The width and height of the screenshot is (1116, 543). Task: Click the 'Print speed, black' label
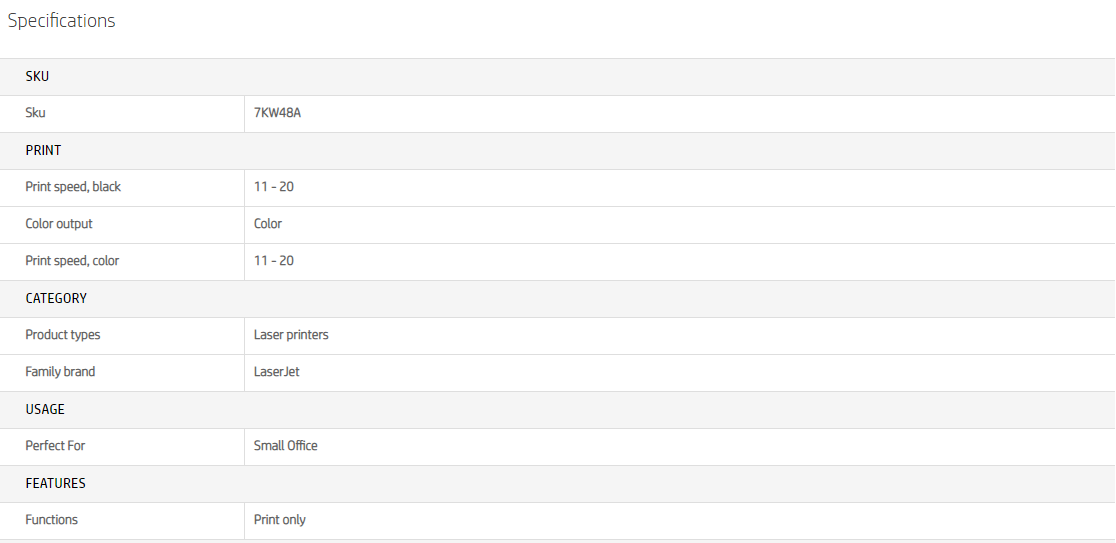73,187
